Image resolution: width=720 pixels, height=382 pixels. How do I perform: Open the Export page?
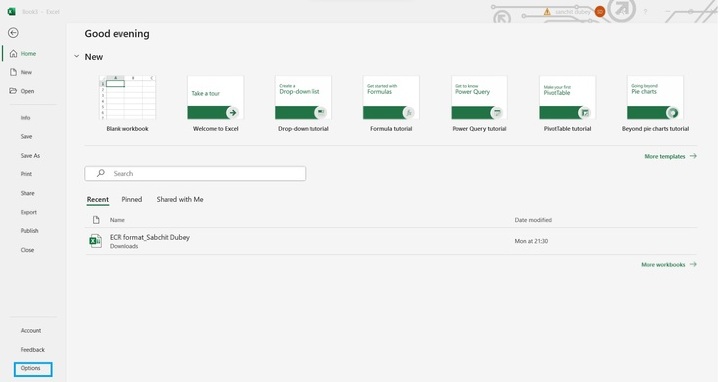pos(28,212)
